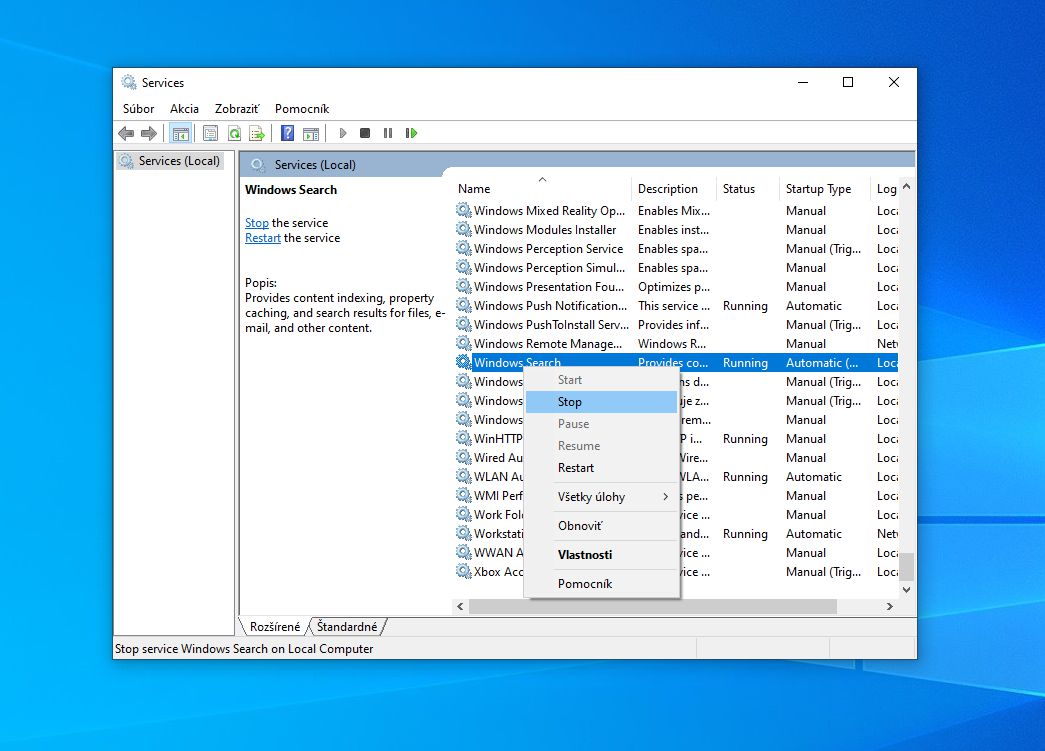Click gear icon of Windows Mixed Reality row
This screenshot has height=751, width=1045.
[464, 211]
